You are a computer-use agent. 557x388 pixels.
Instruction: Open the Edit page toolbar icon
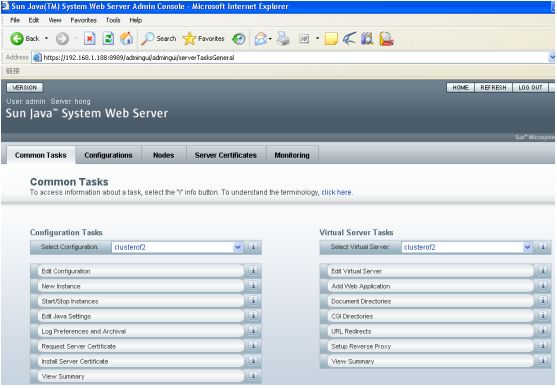tap(304, 38)
